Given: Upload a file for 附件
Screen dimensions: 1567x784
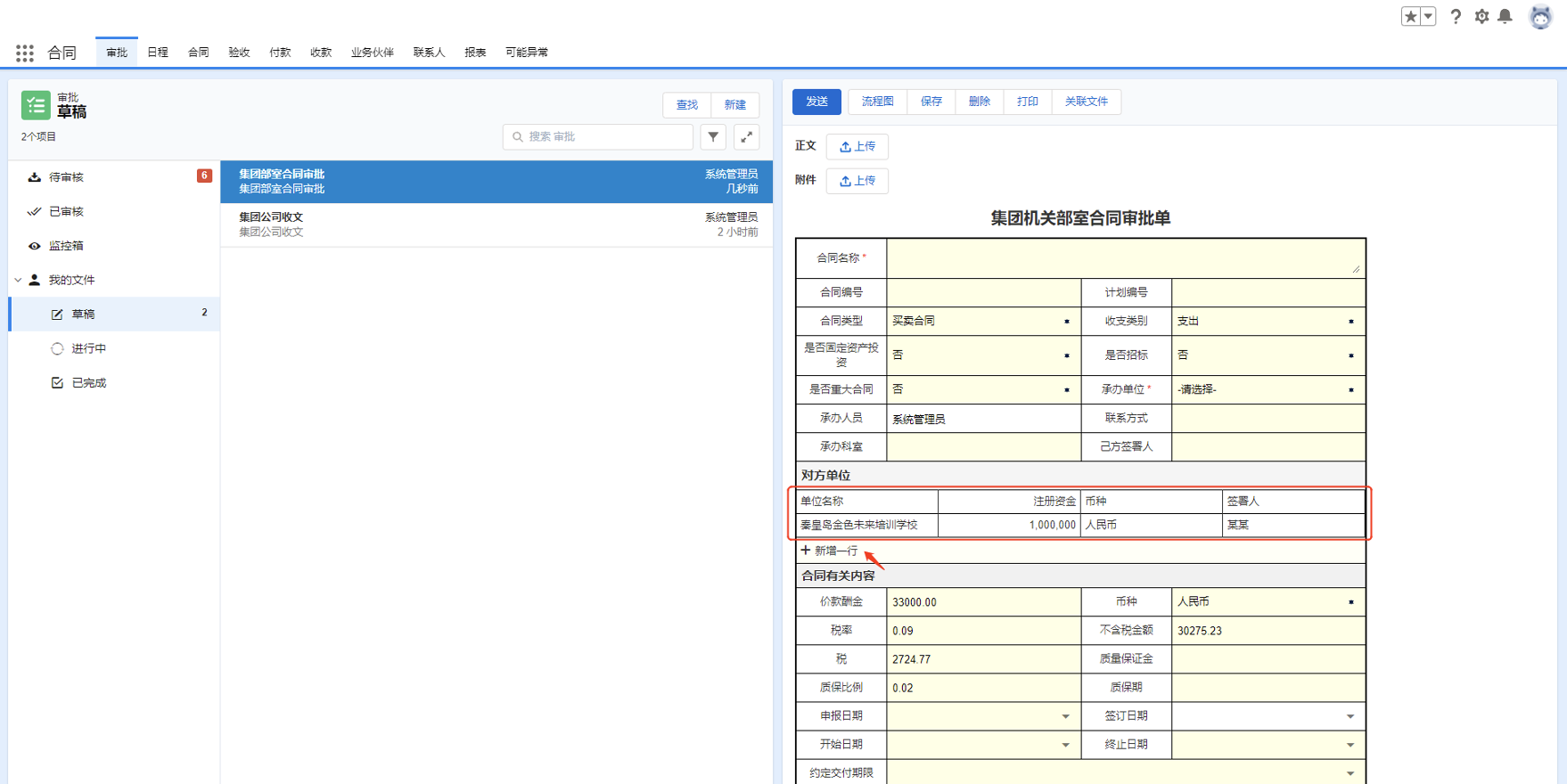Looking at the screenshot, I should tap(857, 181).
